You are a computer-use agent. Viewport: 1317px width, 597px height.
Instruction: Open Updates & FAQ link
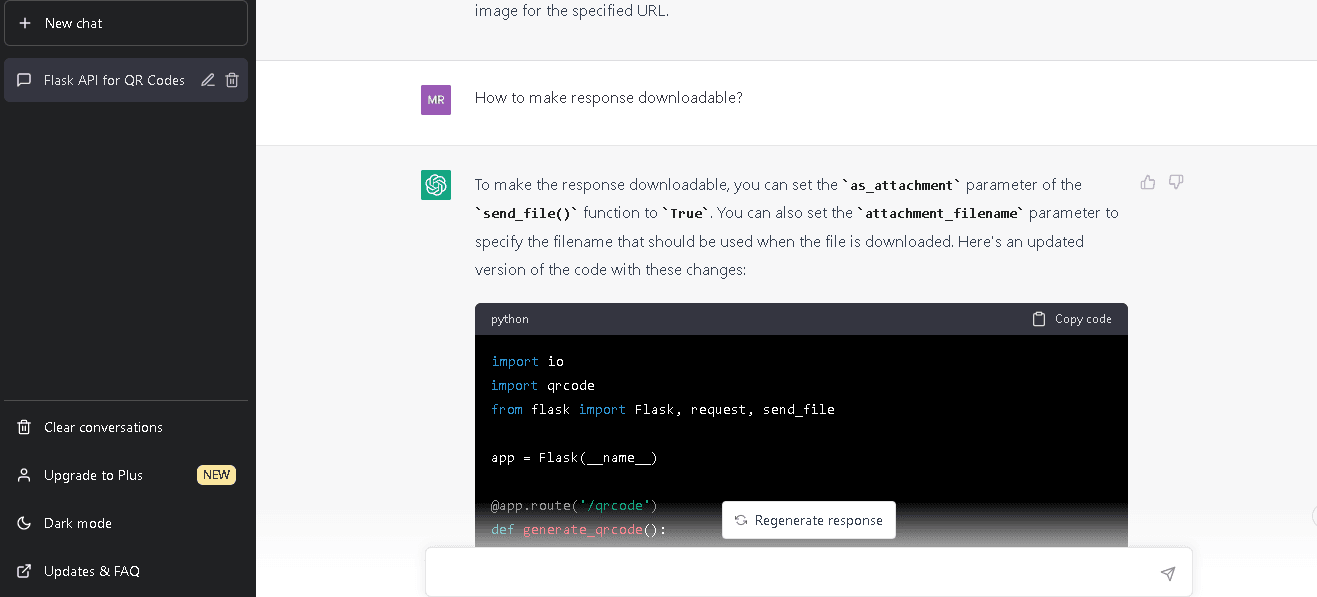(x=126, y=571)
